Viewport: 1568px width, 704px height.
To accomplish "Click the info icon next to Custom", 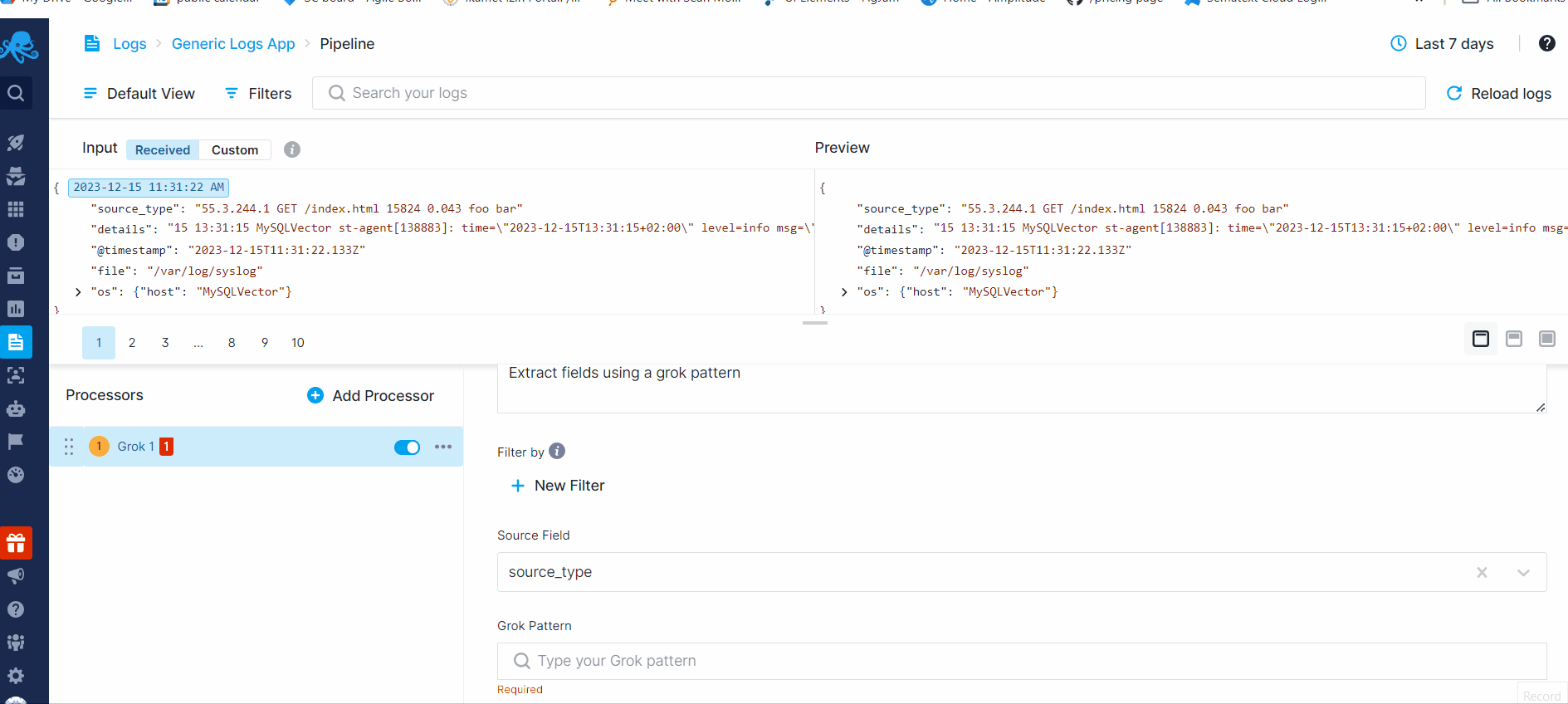I will pyautogui.click(x=292, y=149).
